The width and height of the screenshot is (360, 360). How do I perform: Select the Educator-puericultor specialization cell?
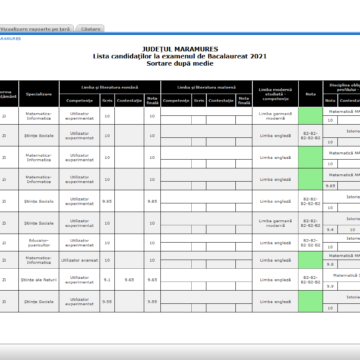point(39,243)
